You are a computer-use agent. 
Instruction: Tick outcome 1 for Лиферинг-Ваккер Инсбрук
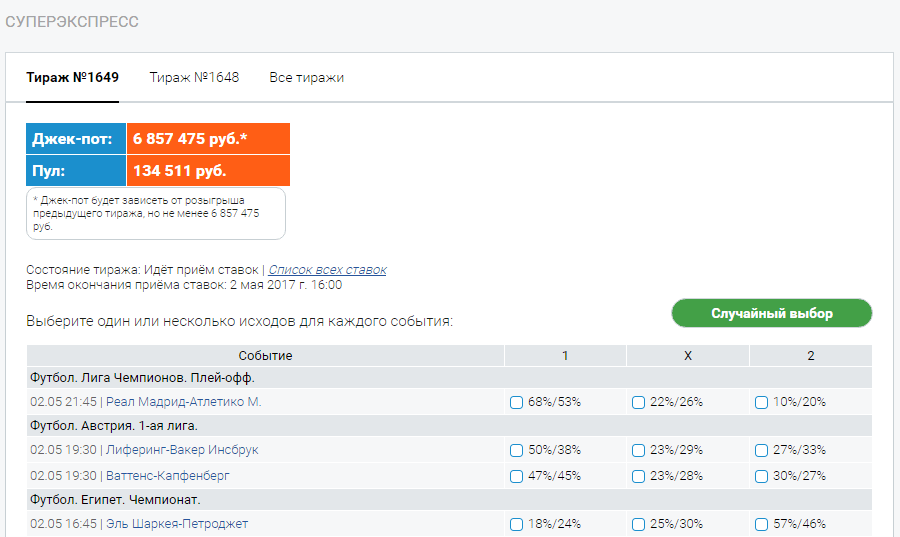click(517, 450)
